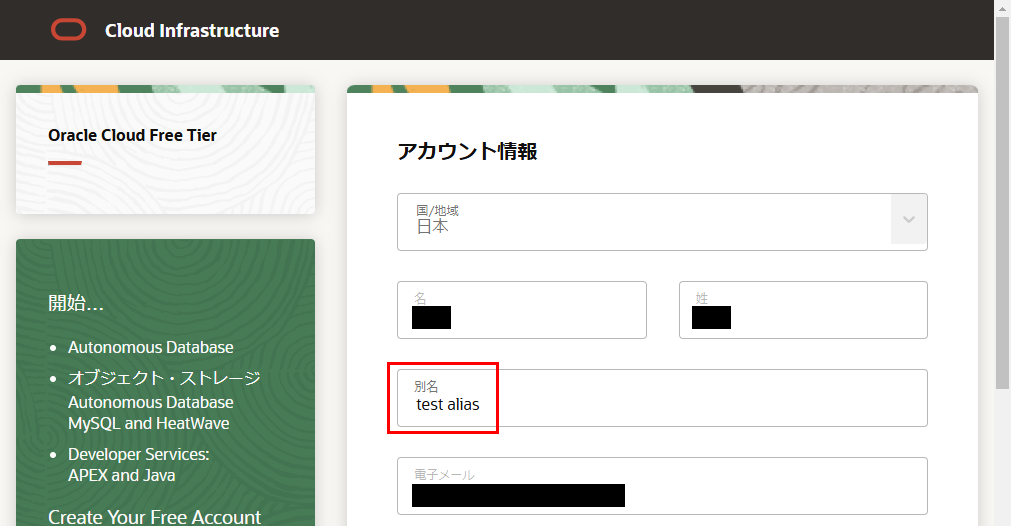Click the Create Your Free Account text
The height and width of the screenshot is (526, 1011).
point(155,517)
